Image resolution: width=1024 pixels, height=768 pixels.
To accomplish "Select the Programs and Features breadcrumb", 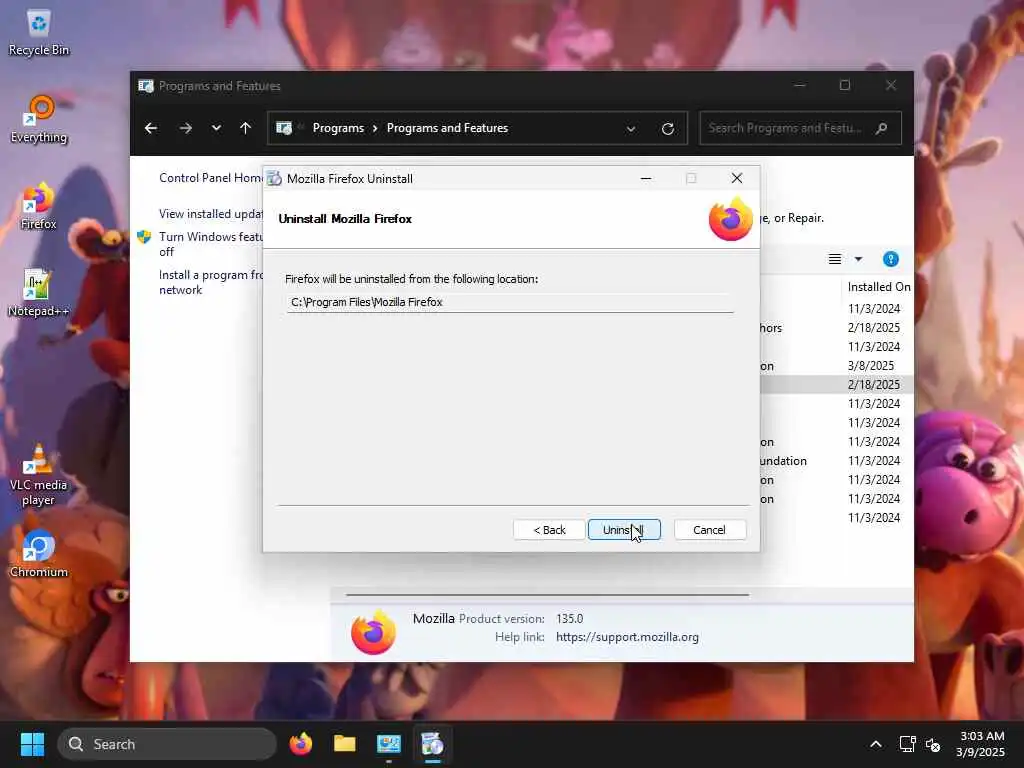I will point(447,128).
